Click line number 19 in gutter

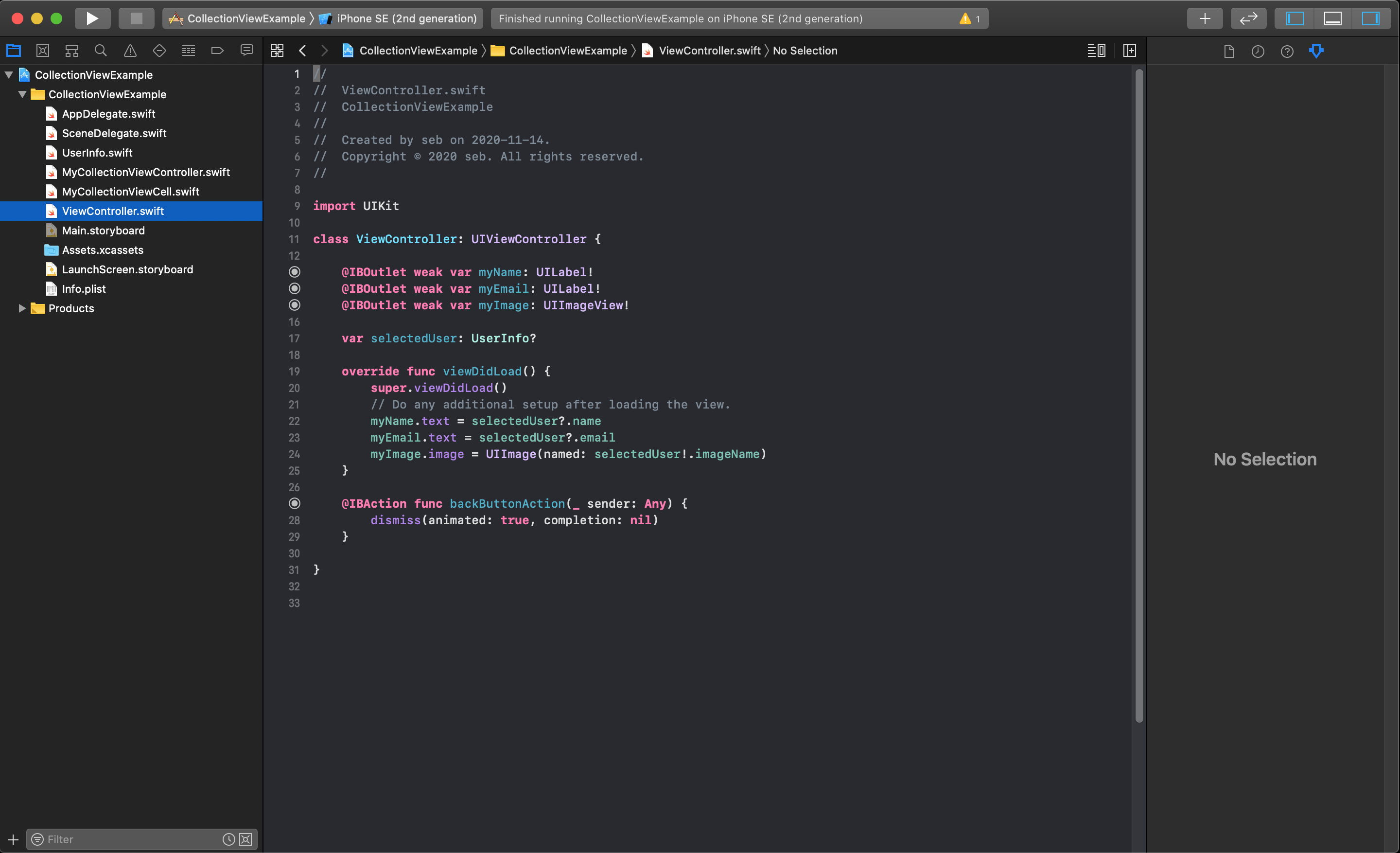pos(294,371)
